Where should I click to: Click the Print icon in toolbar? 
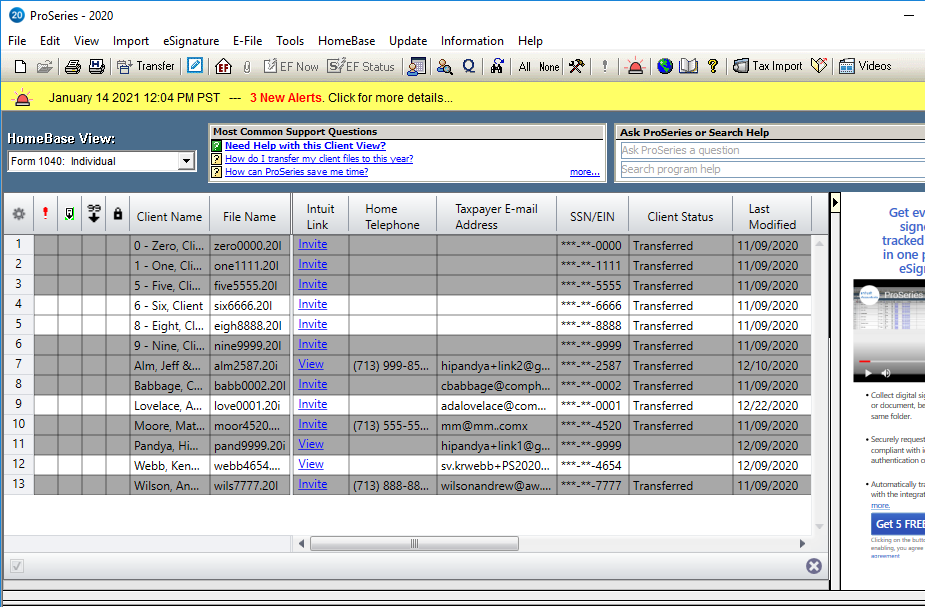[x=73, y=66]
